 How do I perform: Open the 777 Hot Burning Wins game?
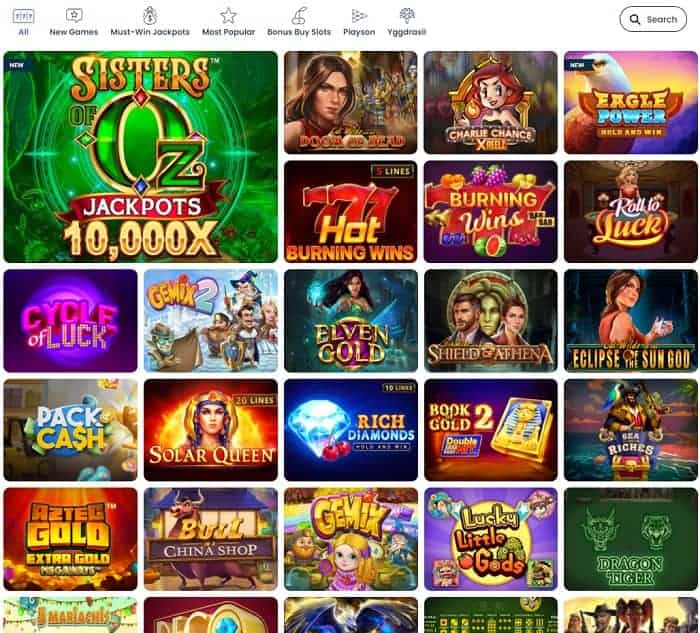(x=351, y=212)
